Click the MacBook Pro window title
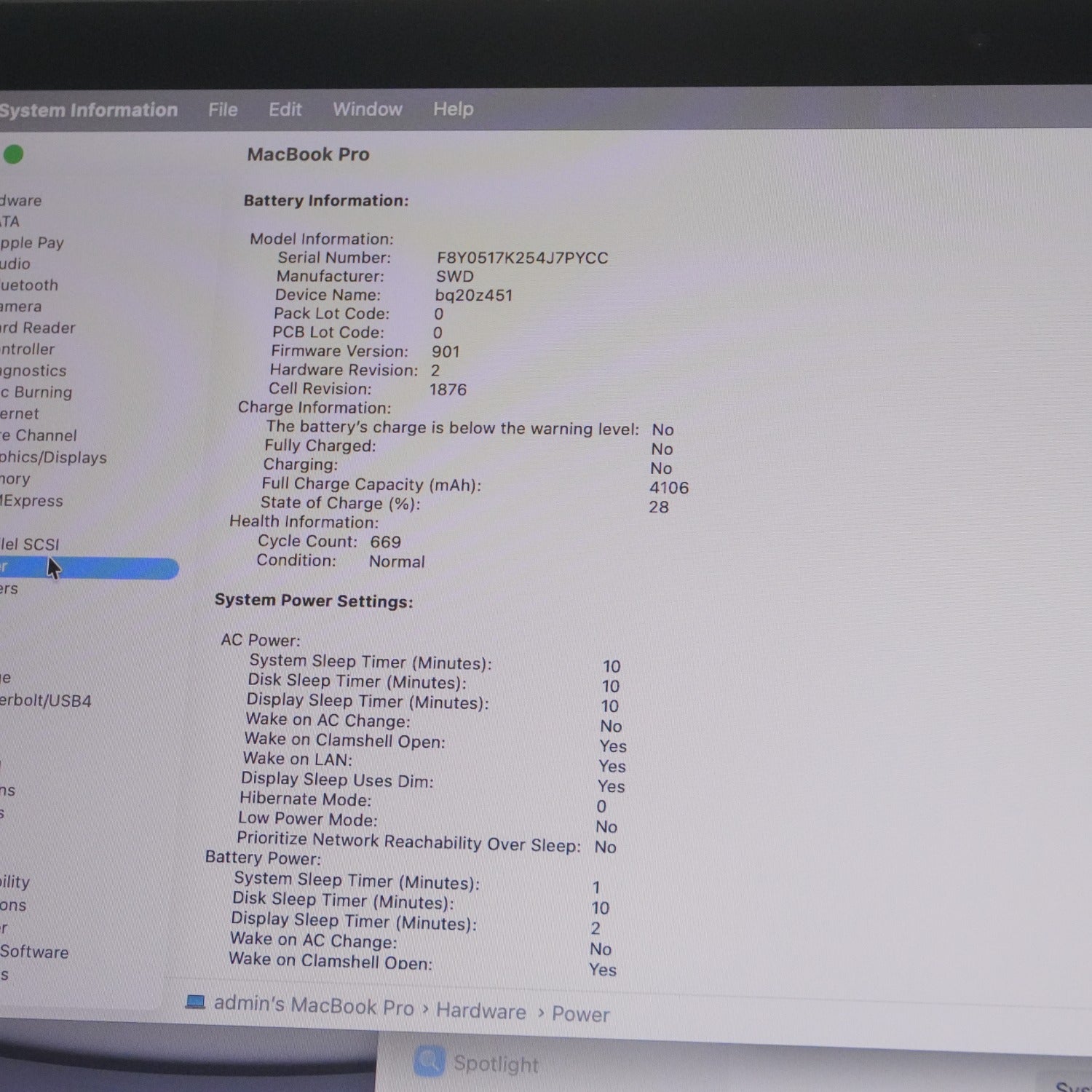This screenshot has height=1092, width=1092. coord(308,154)
